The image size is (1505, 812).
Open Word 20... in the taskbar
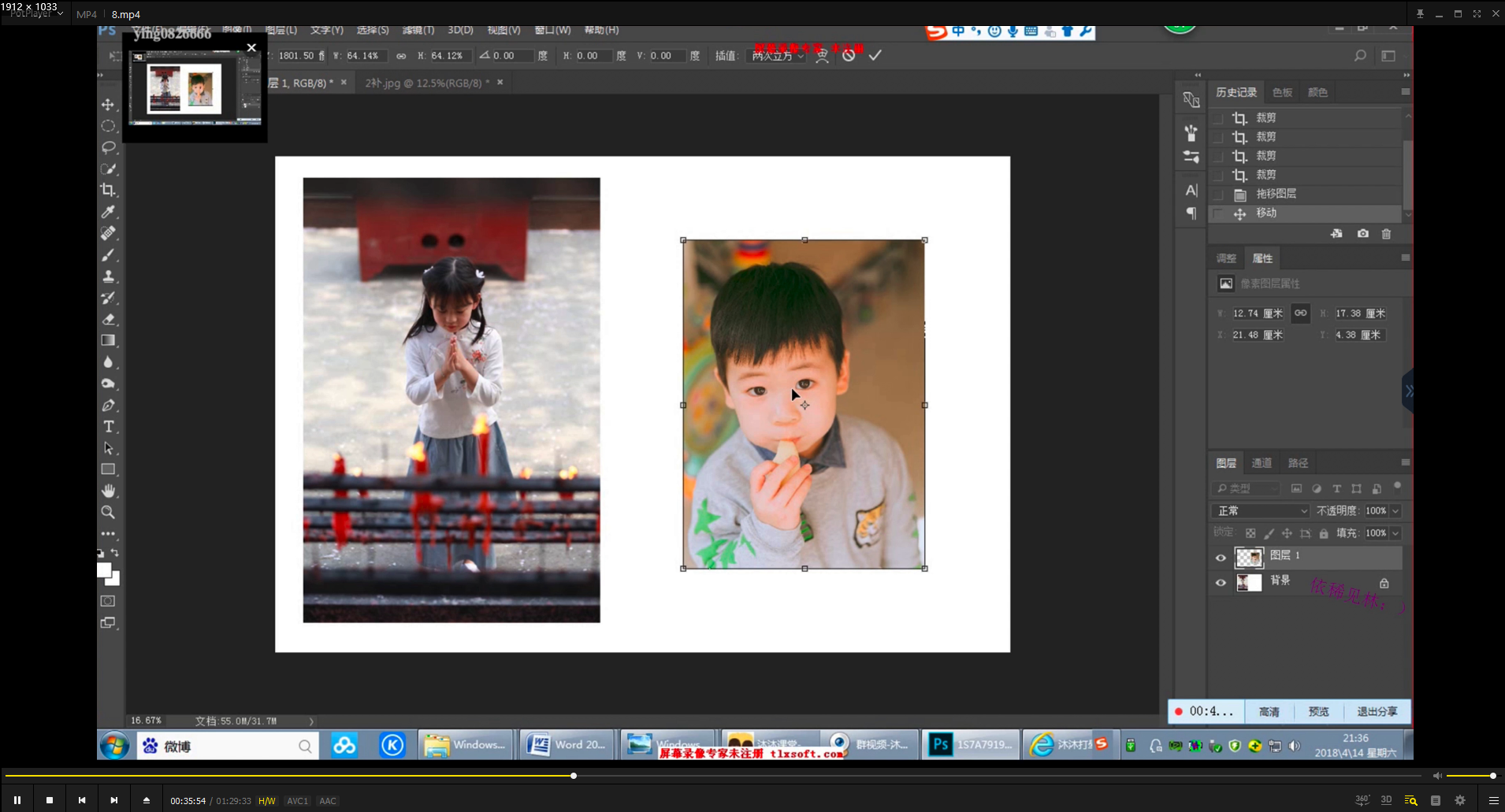[x=567, y=744]
